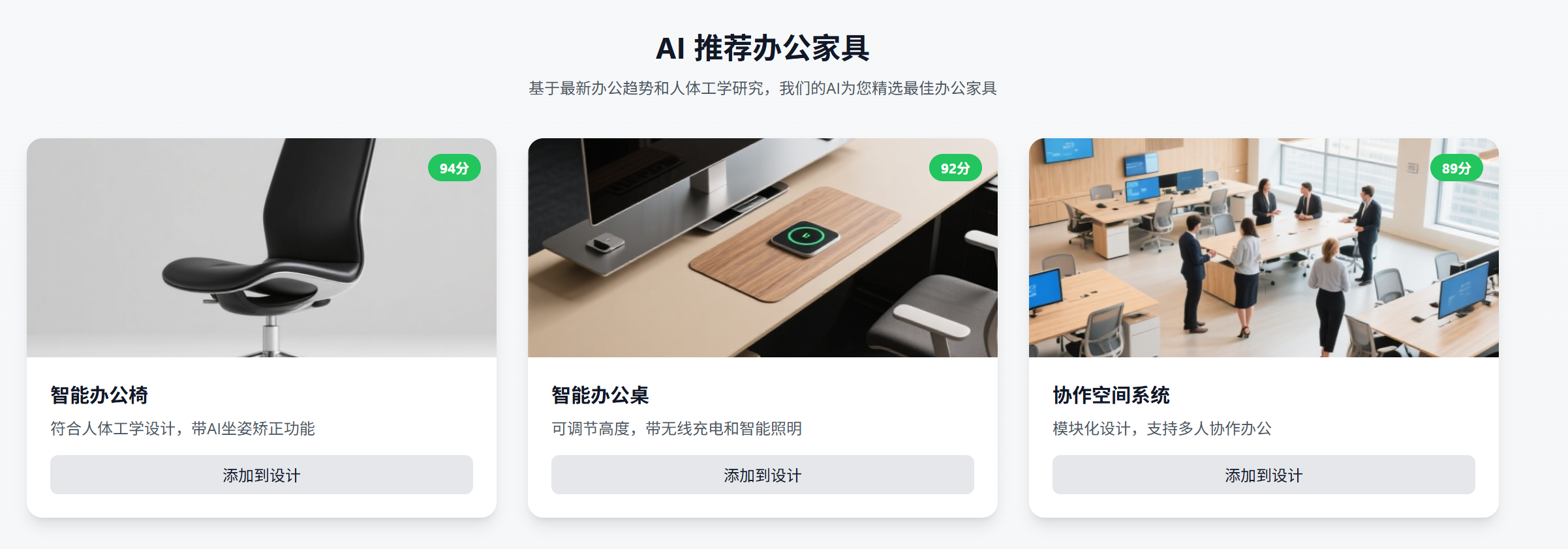
Task: Click the green 94分 score badge
Action: 454,168
